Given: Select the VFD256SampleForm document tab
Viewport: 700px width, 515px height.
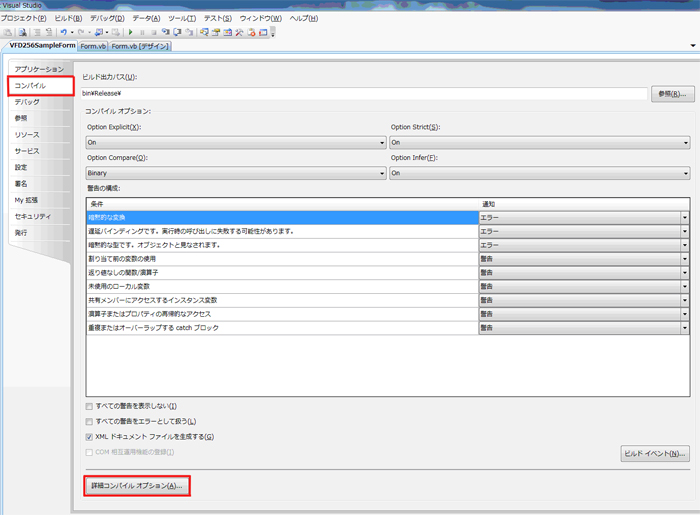Looking at the screenshot, I should [42, 46].
